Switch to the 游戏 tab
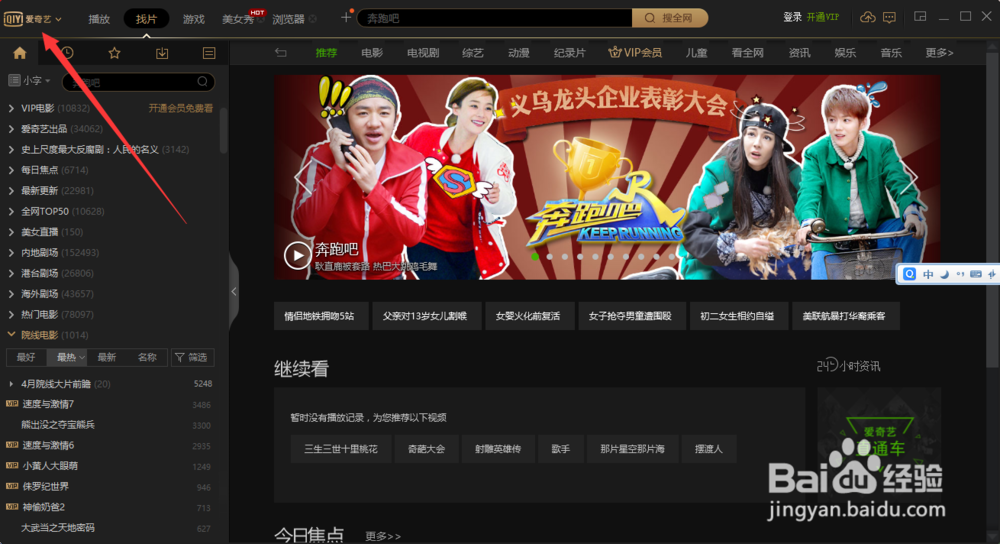1000x544 pixels. [193, 19]
